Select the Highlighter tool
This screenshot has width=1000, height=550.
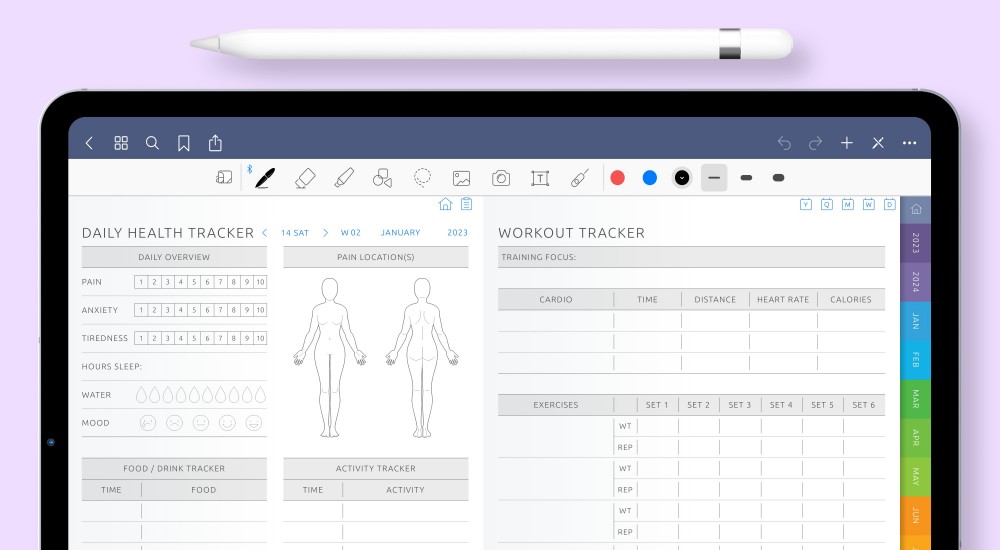344,178
